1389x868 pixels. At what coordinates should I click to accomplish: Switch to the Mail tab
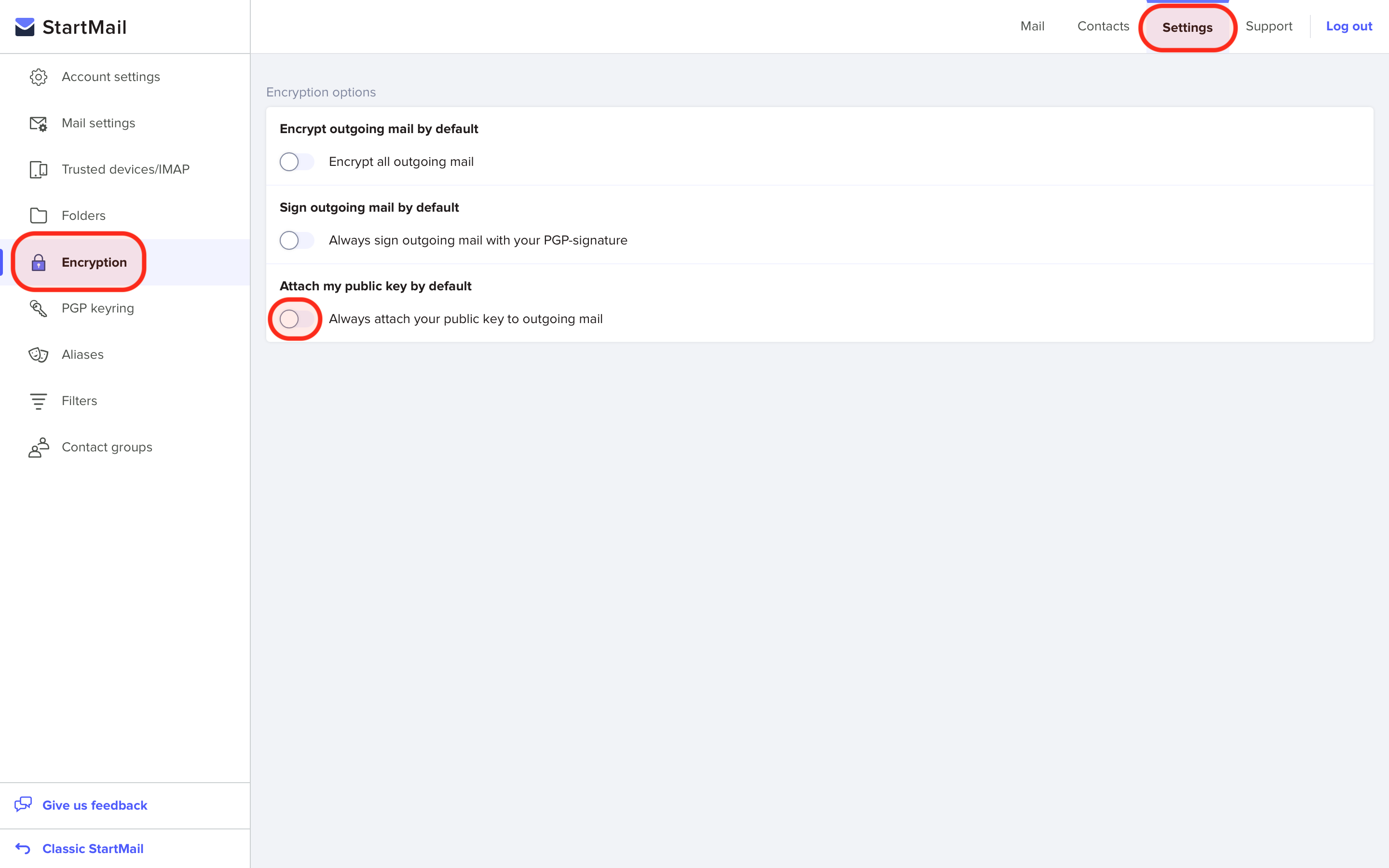[x=1032, y=27]
